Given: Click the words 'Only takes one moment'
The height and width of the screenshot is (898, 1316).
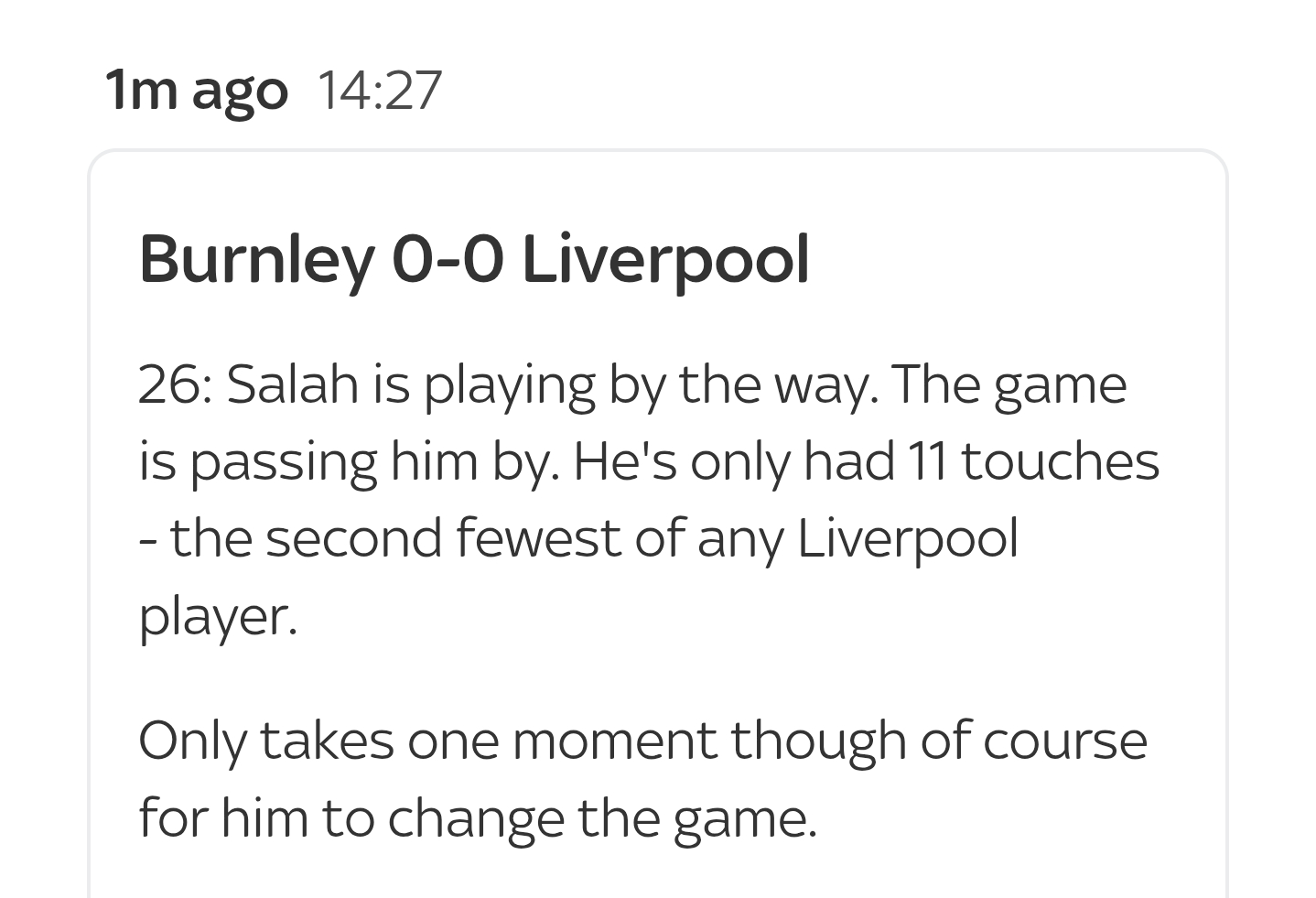Looking at the screenshot, I should click(x=427, y=741).
